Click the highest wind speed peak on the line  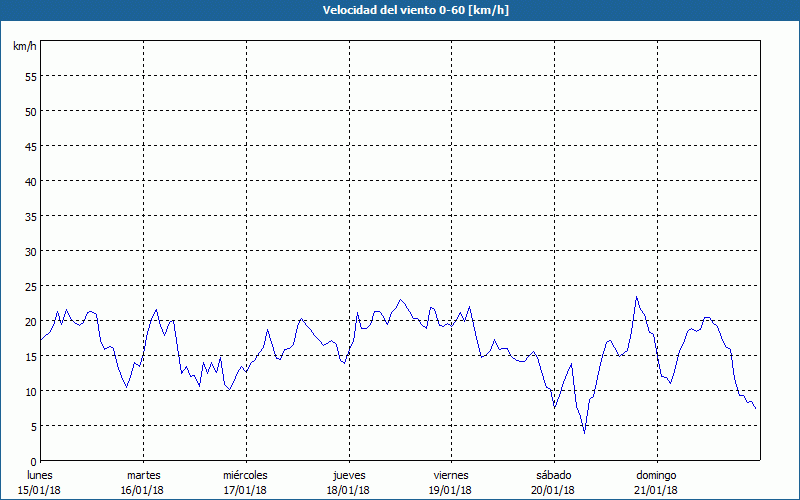click(636, 297)
